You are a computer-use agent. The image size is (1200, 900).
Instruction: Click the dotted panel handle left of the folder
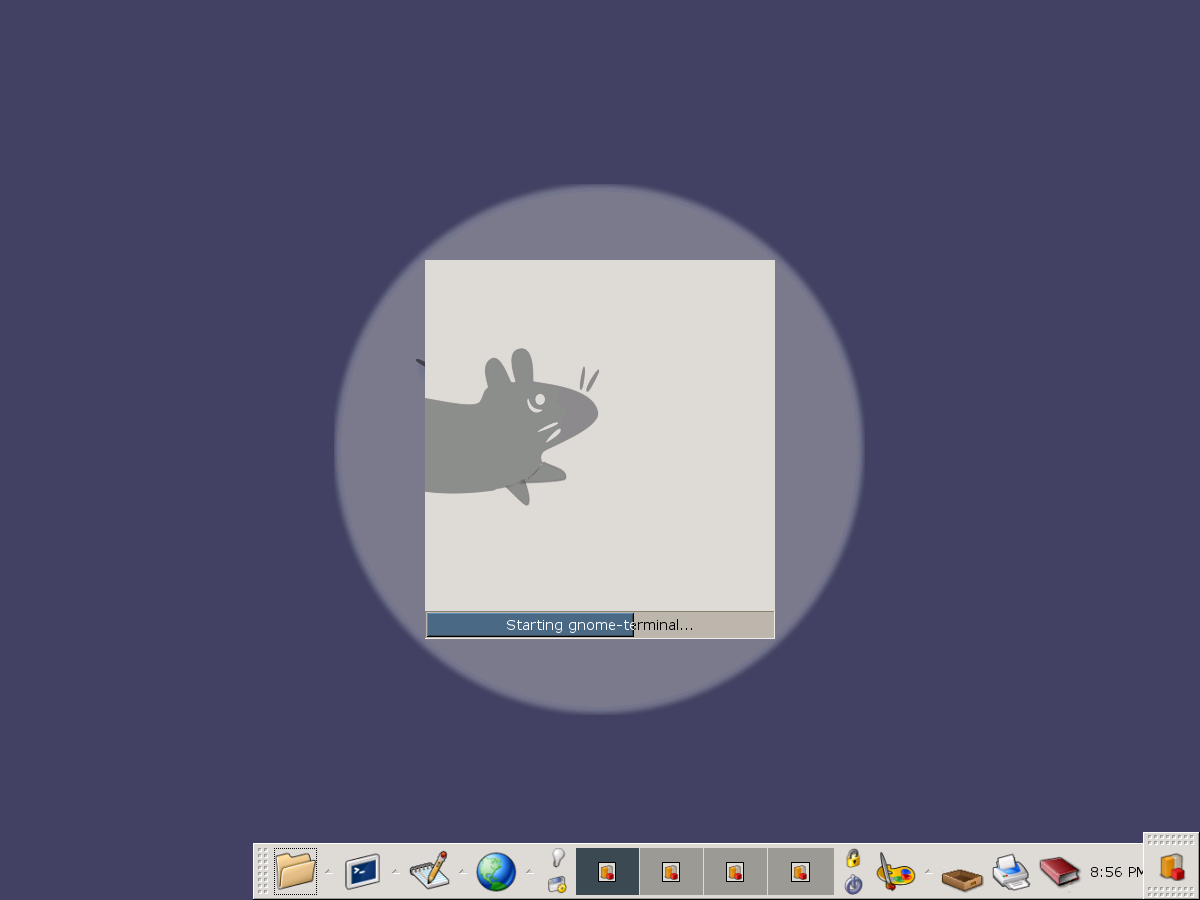263,871
